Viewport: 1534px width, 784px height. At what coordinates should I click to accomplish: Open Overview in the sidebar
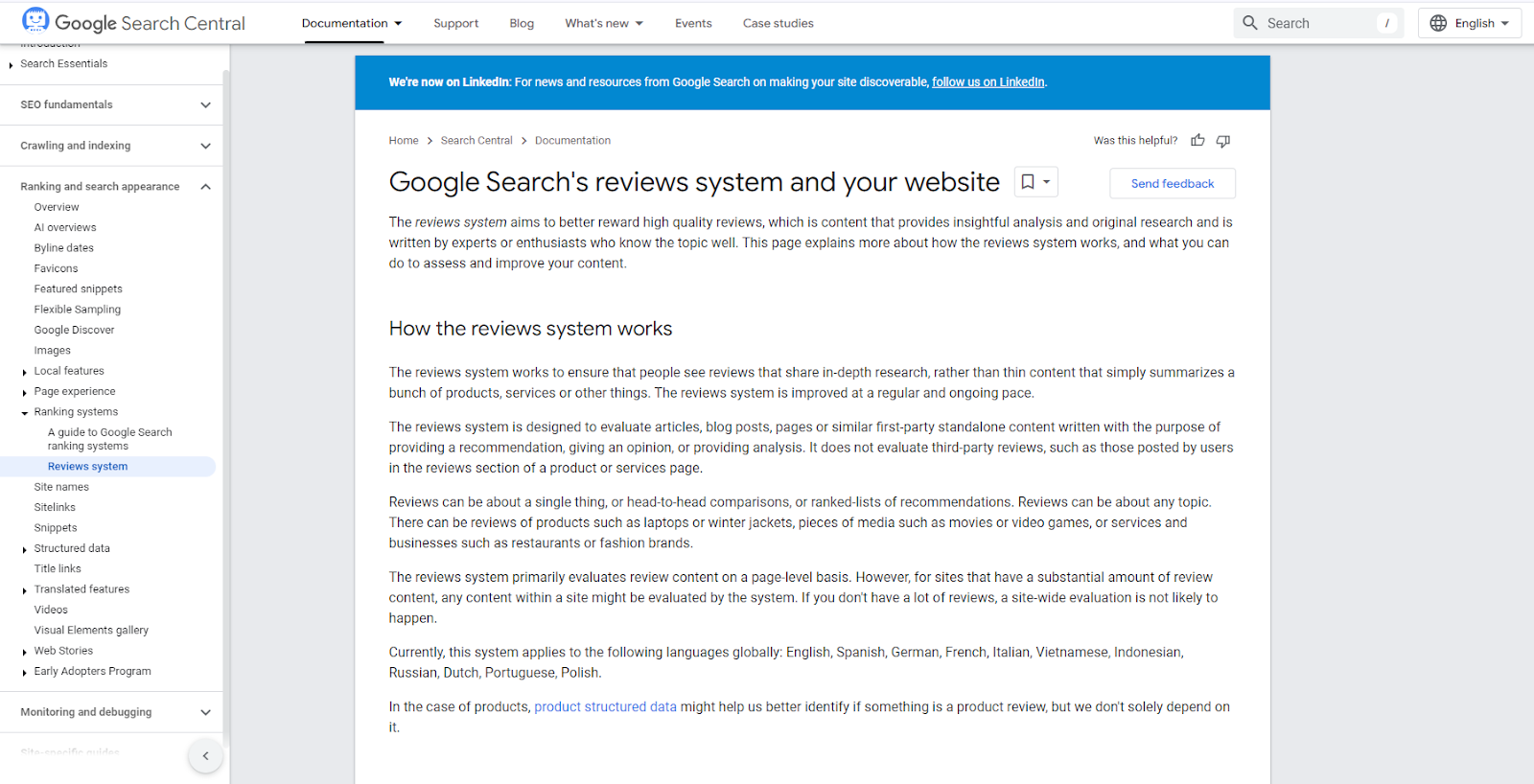(57, 207)
